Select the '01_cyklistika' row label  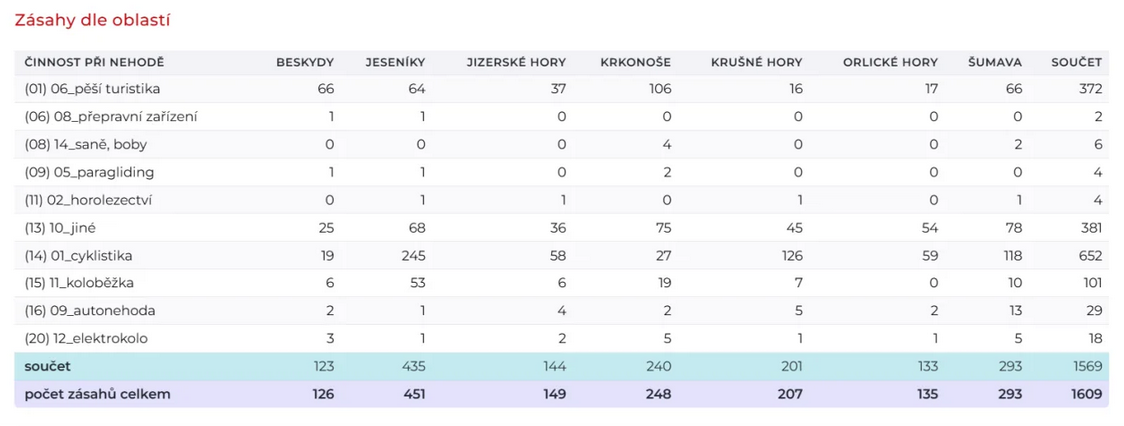pos(78,256)
